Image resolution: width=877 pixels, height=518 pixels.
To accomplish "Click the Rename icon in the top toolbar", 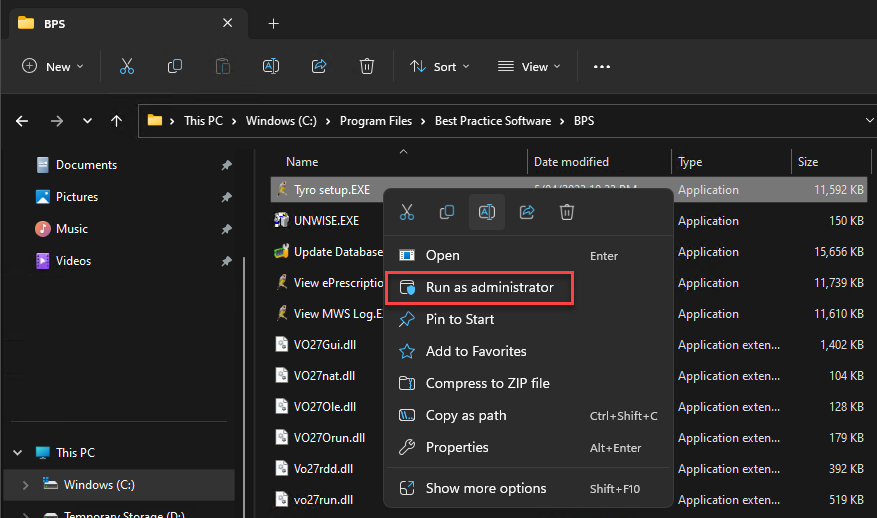I will pyautogui.click(x=271, y=67).
